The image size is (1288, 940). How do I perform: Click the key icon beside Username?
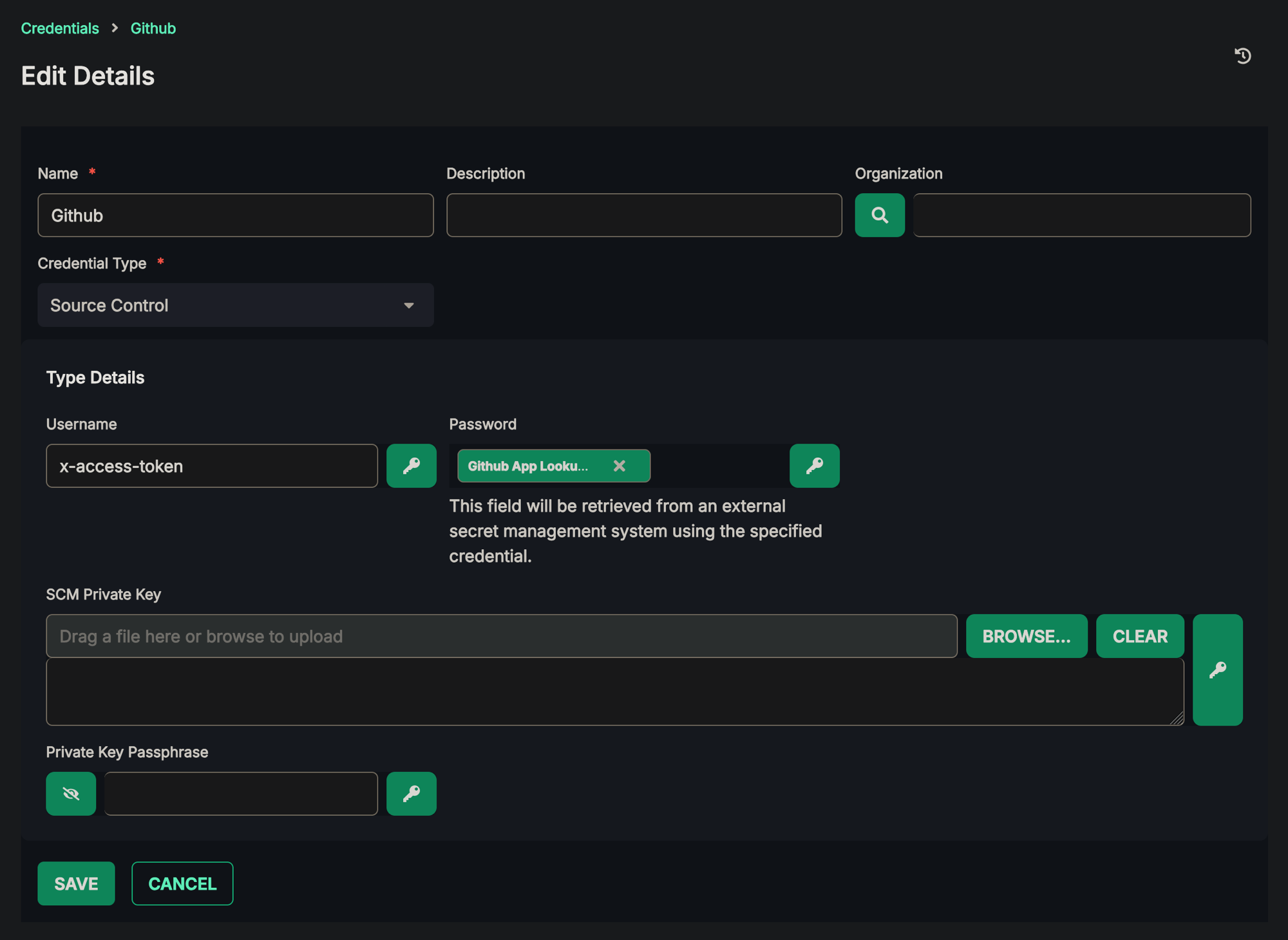pos(411,465)
